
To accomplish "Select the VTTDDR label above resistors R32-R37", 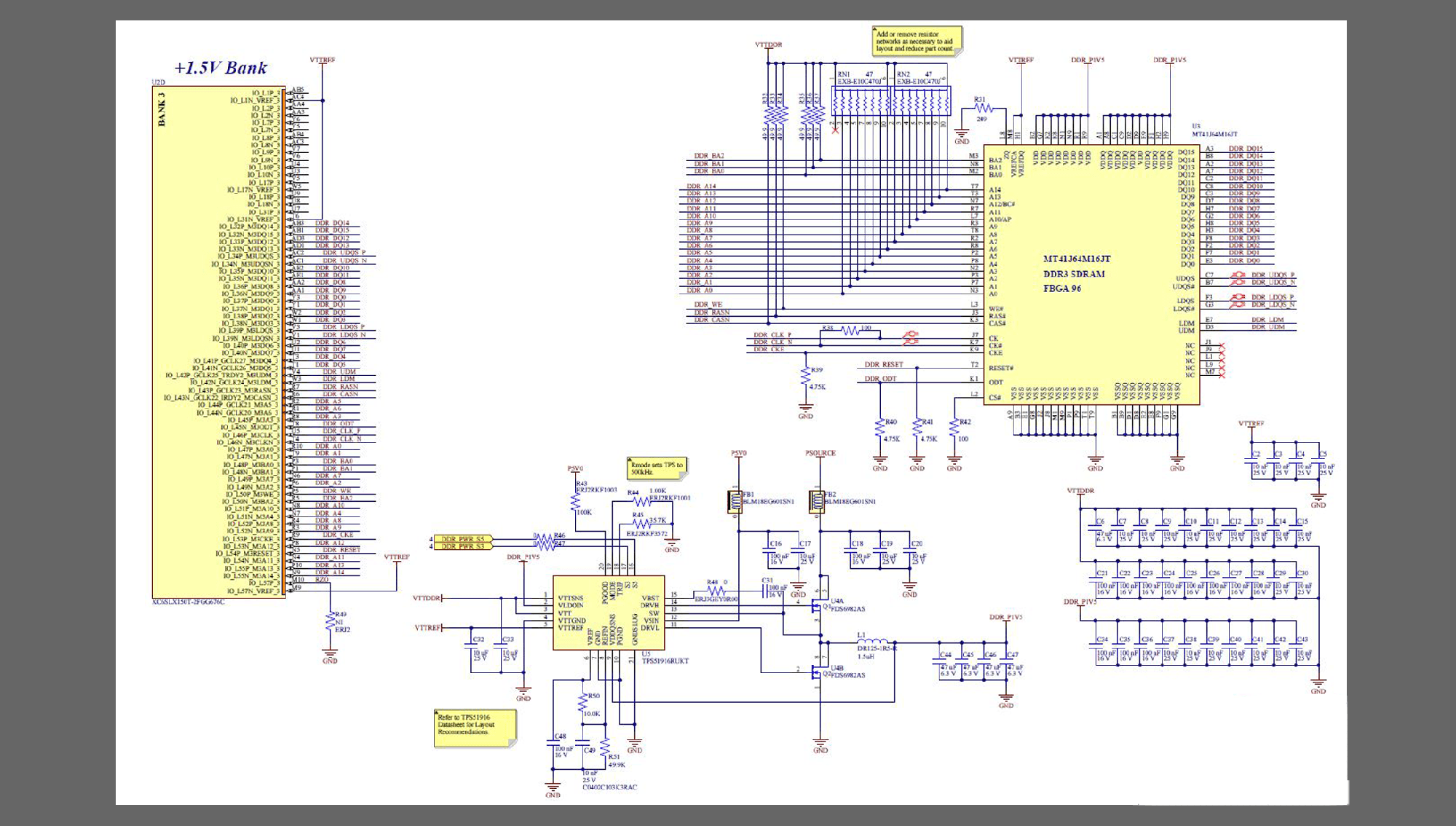I will tap(768, 44).
